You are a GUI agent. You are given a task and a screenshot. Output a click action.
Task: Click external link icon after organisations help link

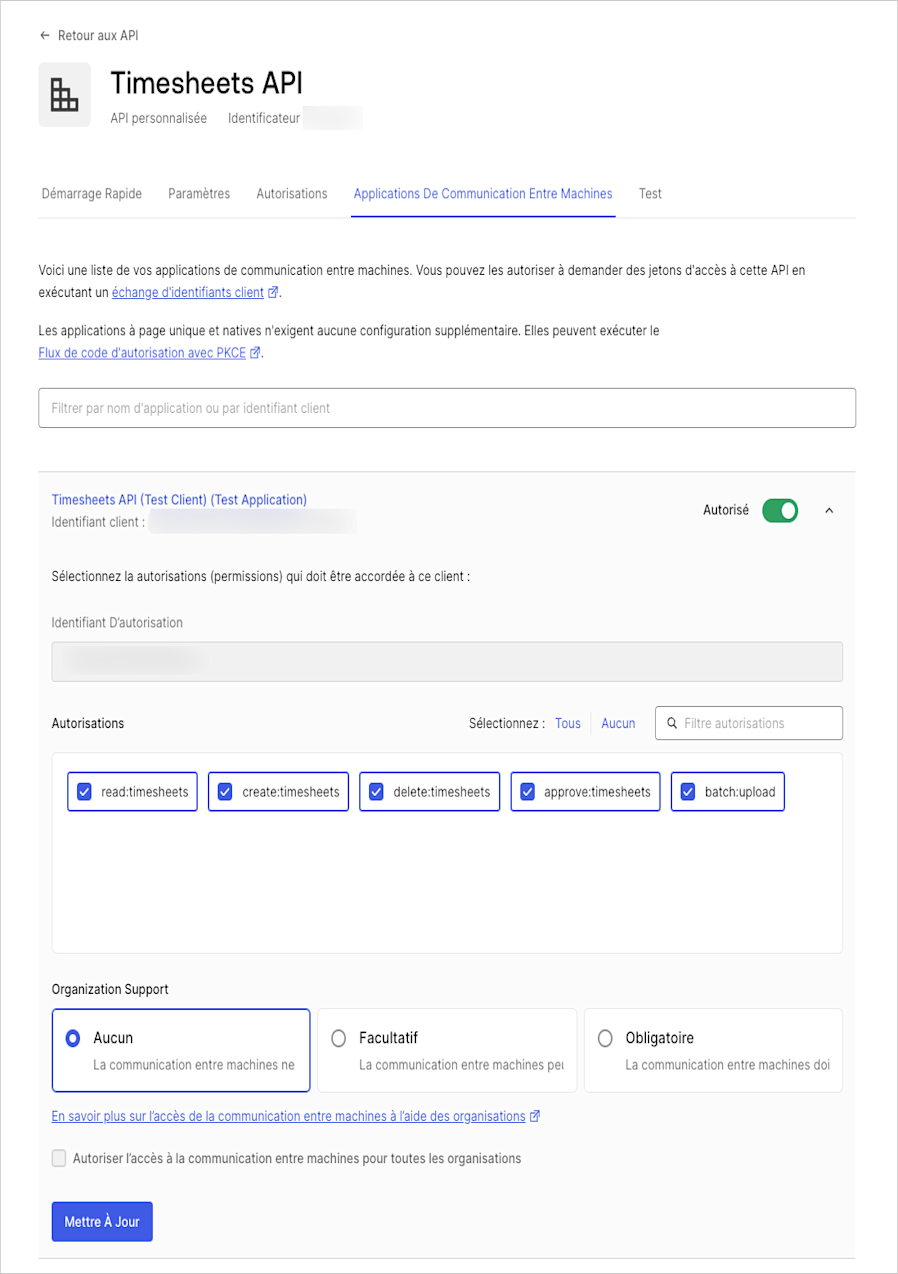pyautogui.click(x=535, y=1116)
